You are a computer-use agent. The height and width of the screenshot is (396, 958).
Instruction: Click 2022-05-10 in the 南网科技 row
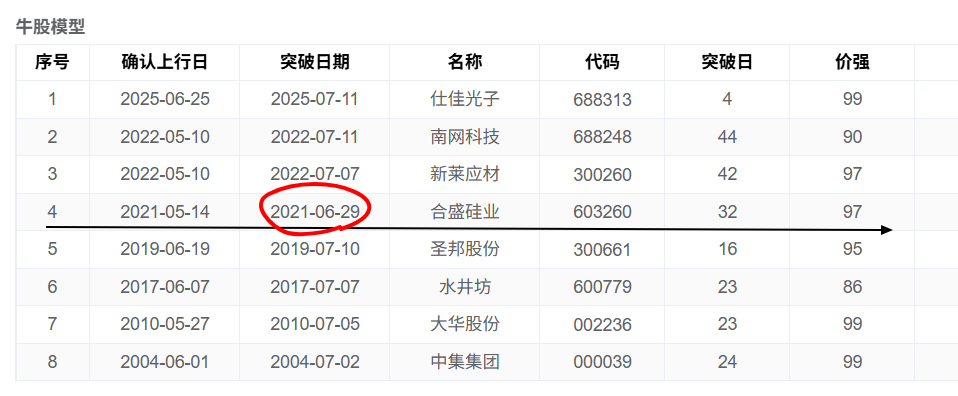[x=165, y=137]
